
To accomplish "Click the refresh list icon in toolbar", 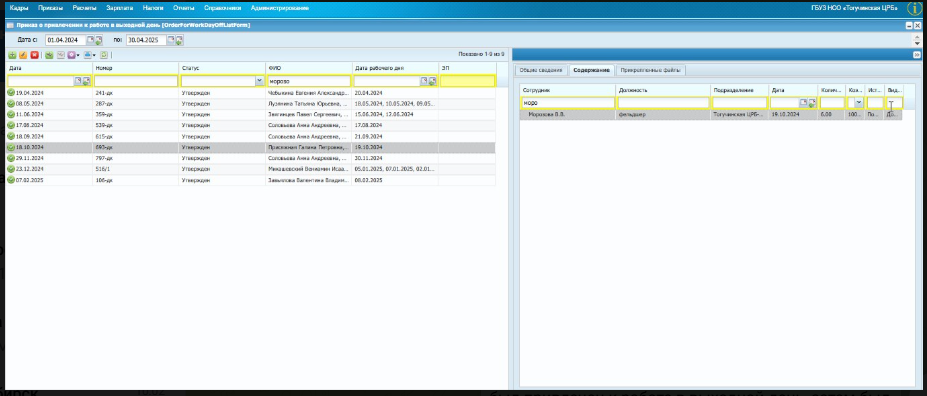I will coord(104,55).
